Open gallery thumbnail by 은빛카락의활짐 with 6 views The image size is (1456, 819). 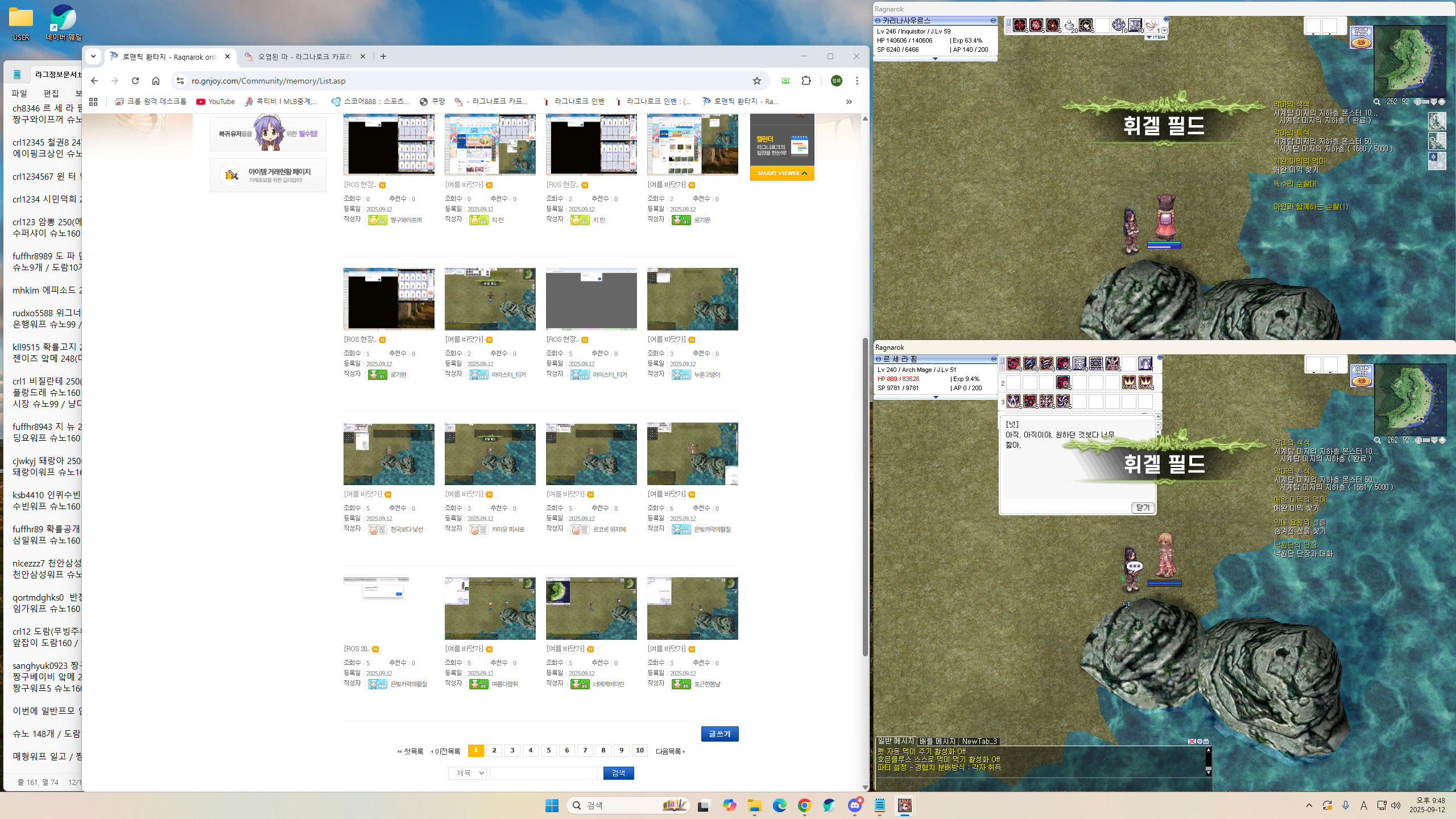(692, 454)
